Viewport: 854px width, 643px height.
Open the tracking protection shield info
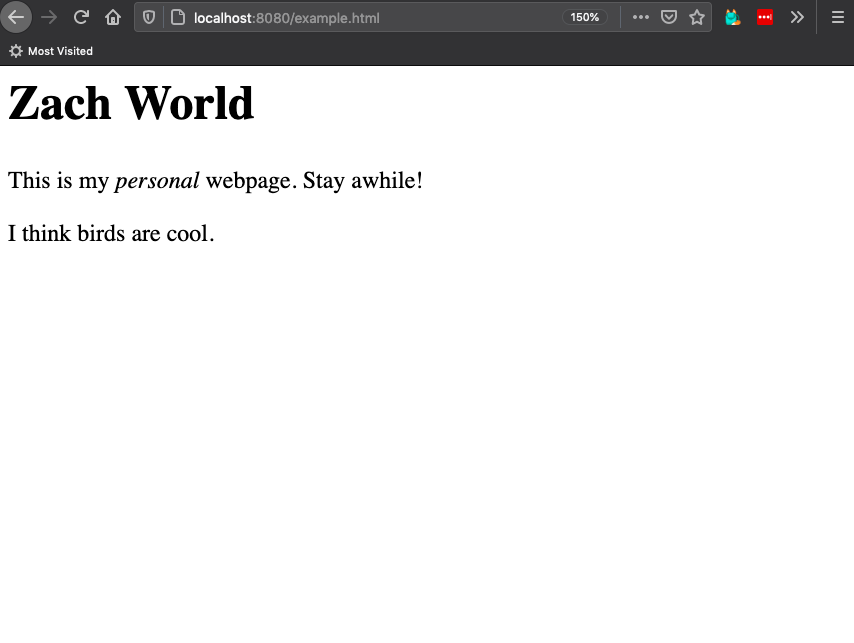[x=149, y=17]
